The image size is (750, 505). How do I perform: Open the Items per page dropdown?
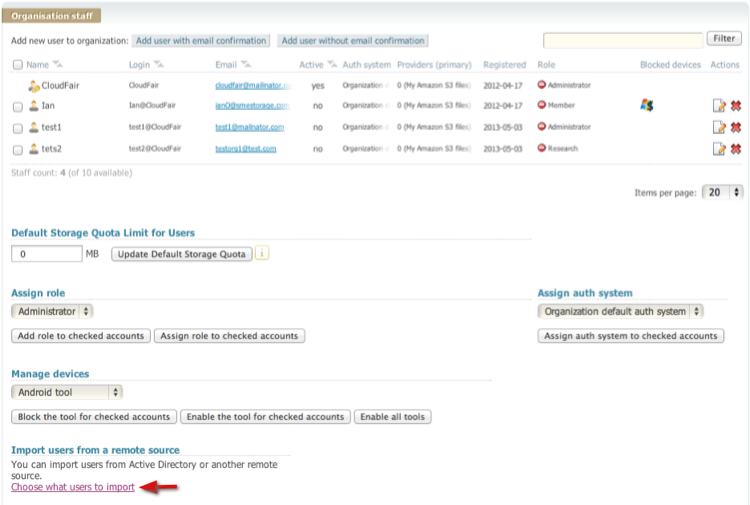[722, 192]
